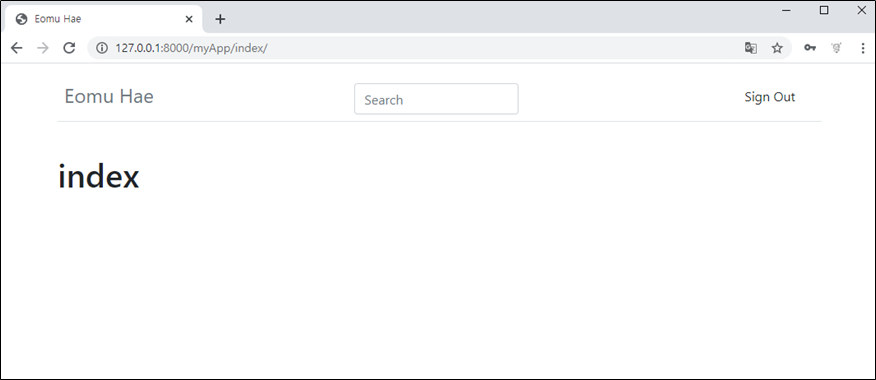Click the address bar URL text
The image size is (876, 380).
point(191,48)
